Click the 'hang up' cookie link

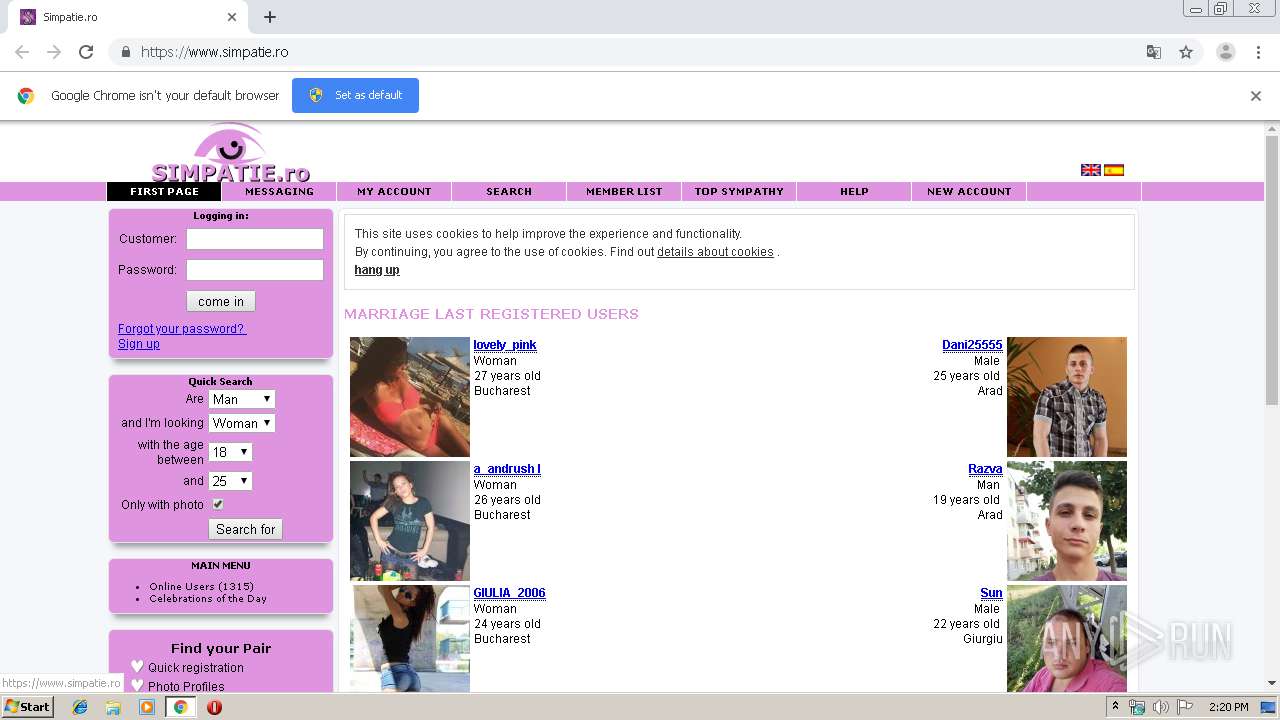pos(377,270)
